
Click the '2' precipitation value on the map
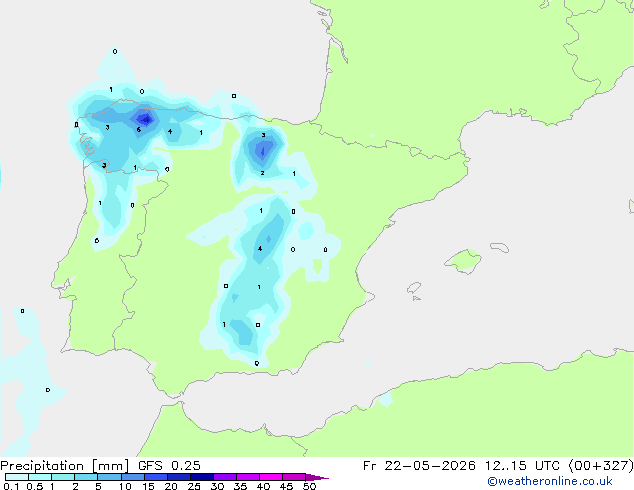(262, 173)
